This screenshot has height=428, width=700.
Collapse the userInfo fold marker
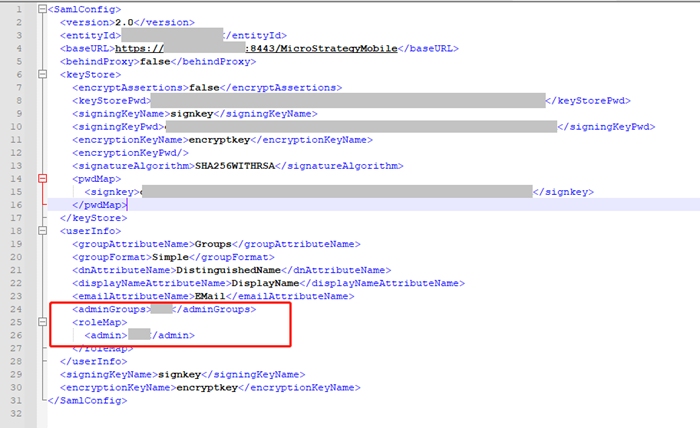click(41, 230)
